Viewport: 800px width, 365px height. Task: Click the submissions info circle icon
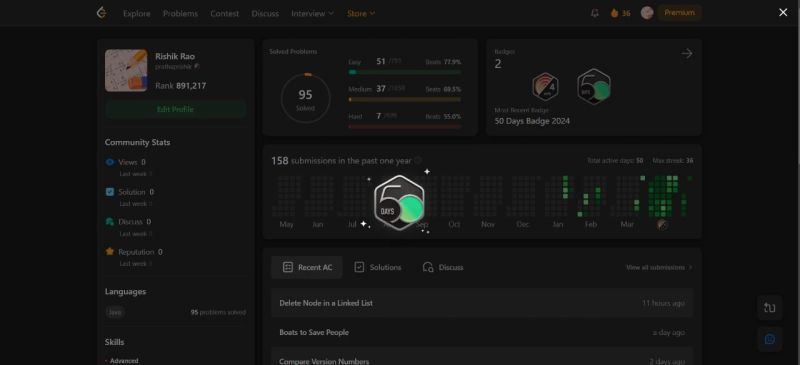pos(418,160)
